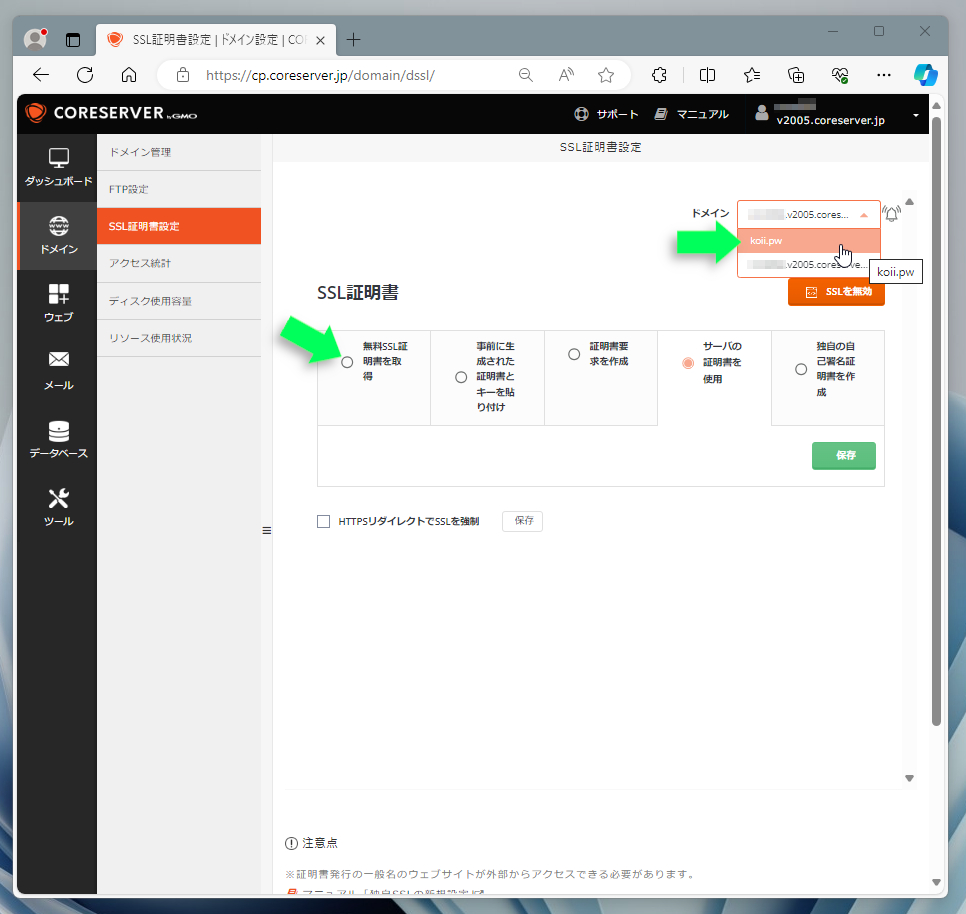Open FTP設定 menu item
966x914 pixels.
point(179,189)
